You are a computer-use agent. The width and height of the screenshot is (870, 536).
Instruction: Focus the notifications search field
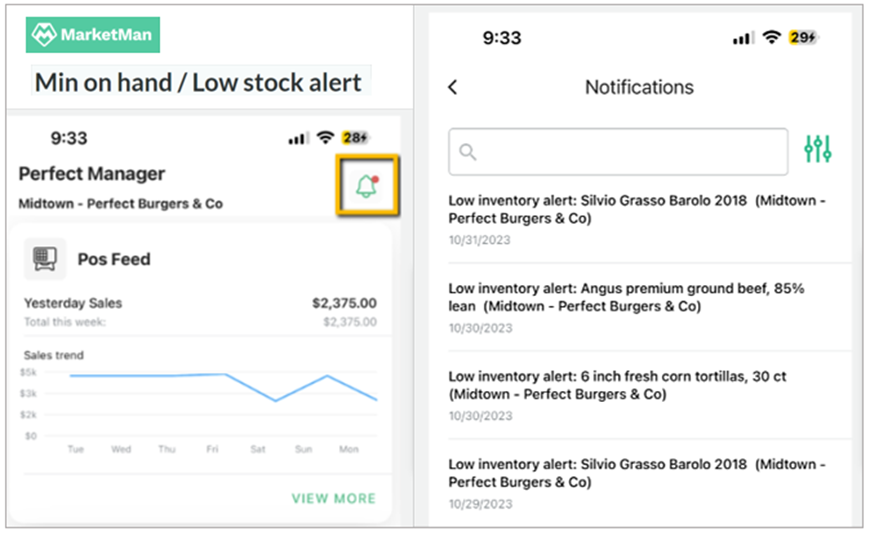click(x=618, y=151)
